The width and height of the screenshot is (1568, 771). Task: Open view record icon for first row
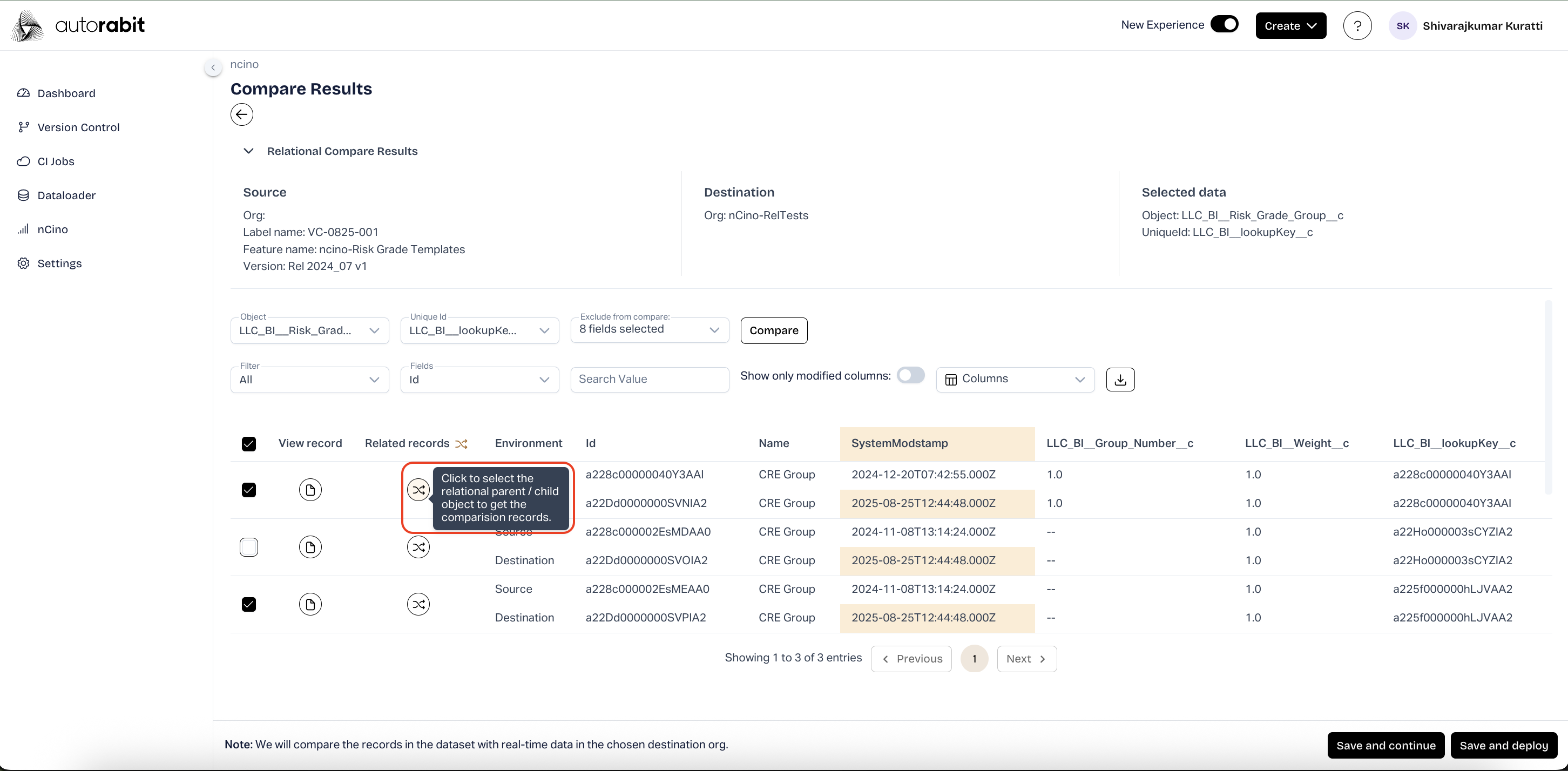tap(310, 489)
